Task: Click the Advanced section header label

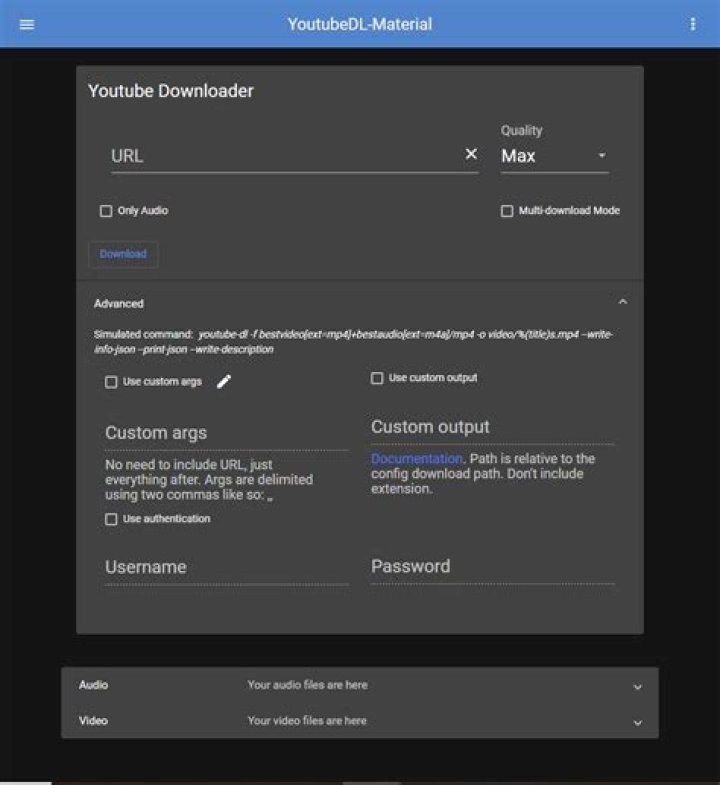Action: (119, 303)
